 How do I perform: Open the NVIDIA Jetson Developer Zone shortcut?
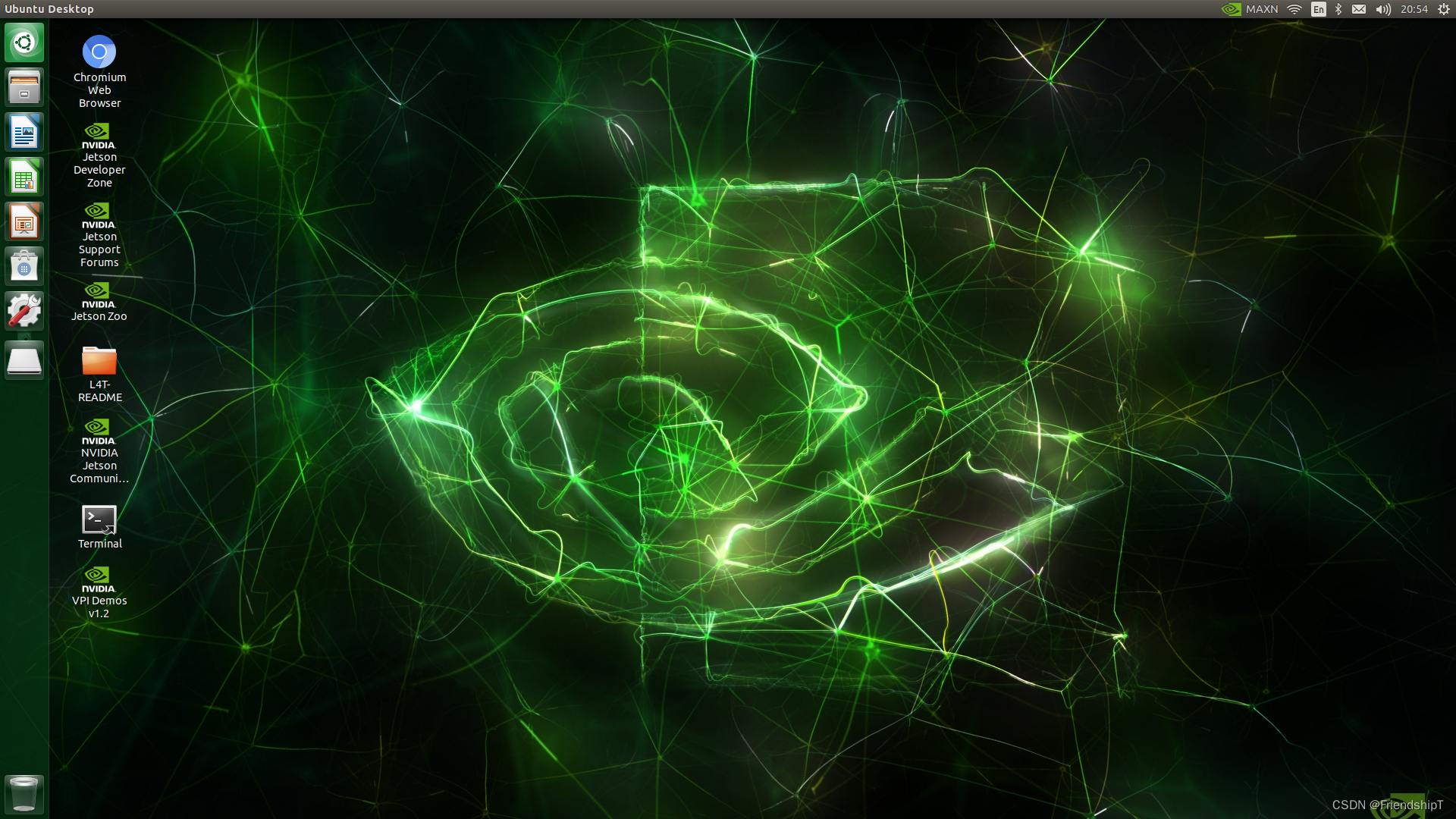coord(99,136)
